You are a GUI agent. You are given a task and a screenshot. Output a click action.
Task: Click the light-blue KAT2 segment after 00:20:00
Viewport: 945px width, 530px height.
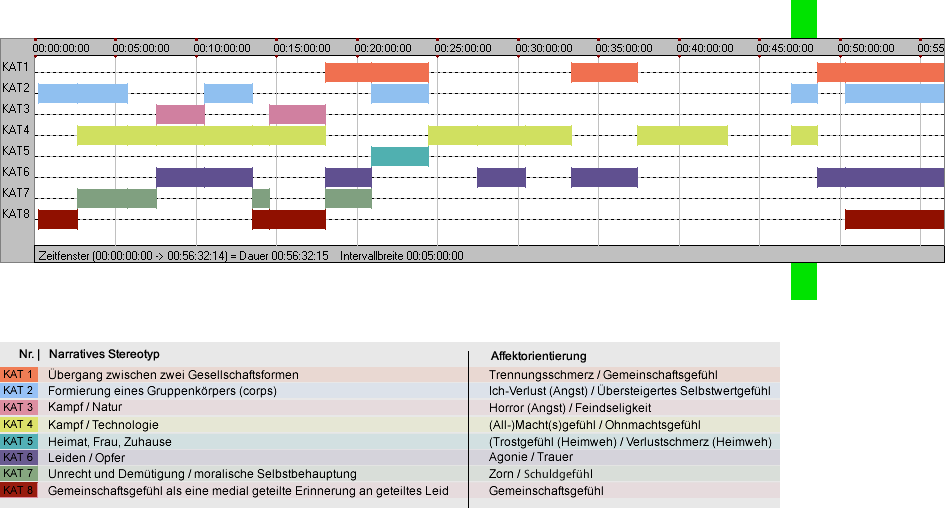tap(400, 93)
